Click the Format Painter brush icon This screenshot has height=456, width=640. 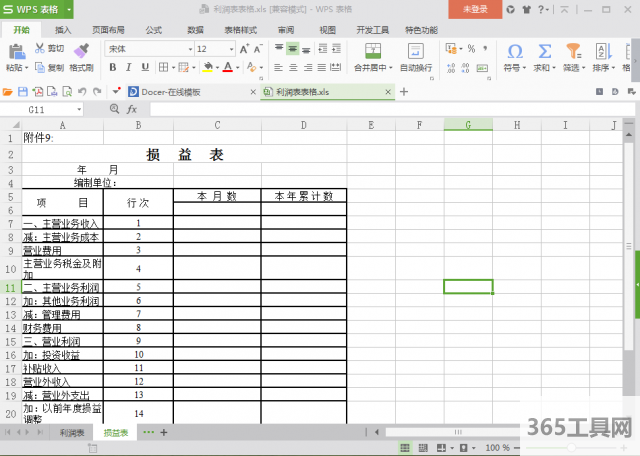(82, 50)
